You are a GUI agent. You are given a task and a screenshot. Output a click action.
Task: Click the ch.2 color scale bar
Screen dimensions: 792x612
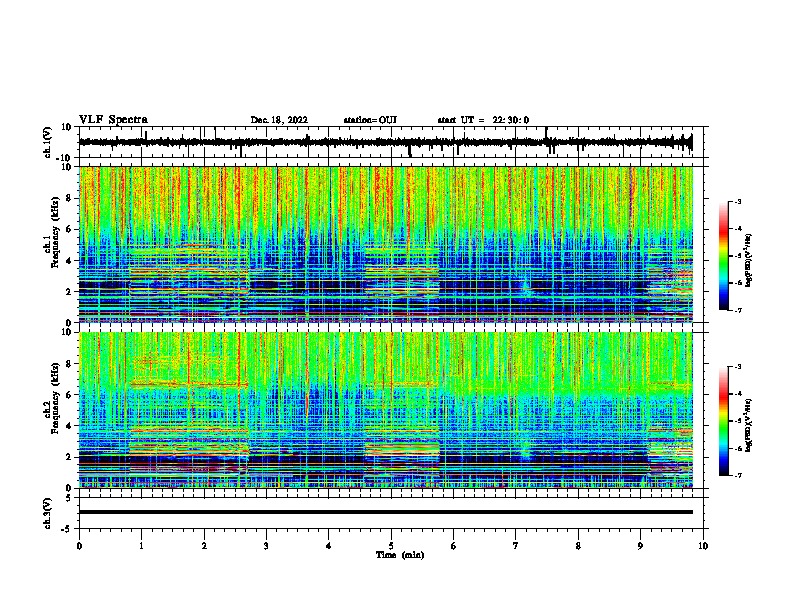click(724, 421)
